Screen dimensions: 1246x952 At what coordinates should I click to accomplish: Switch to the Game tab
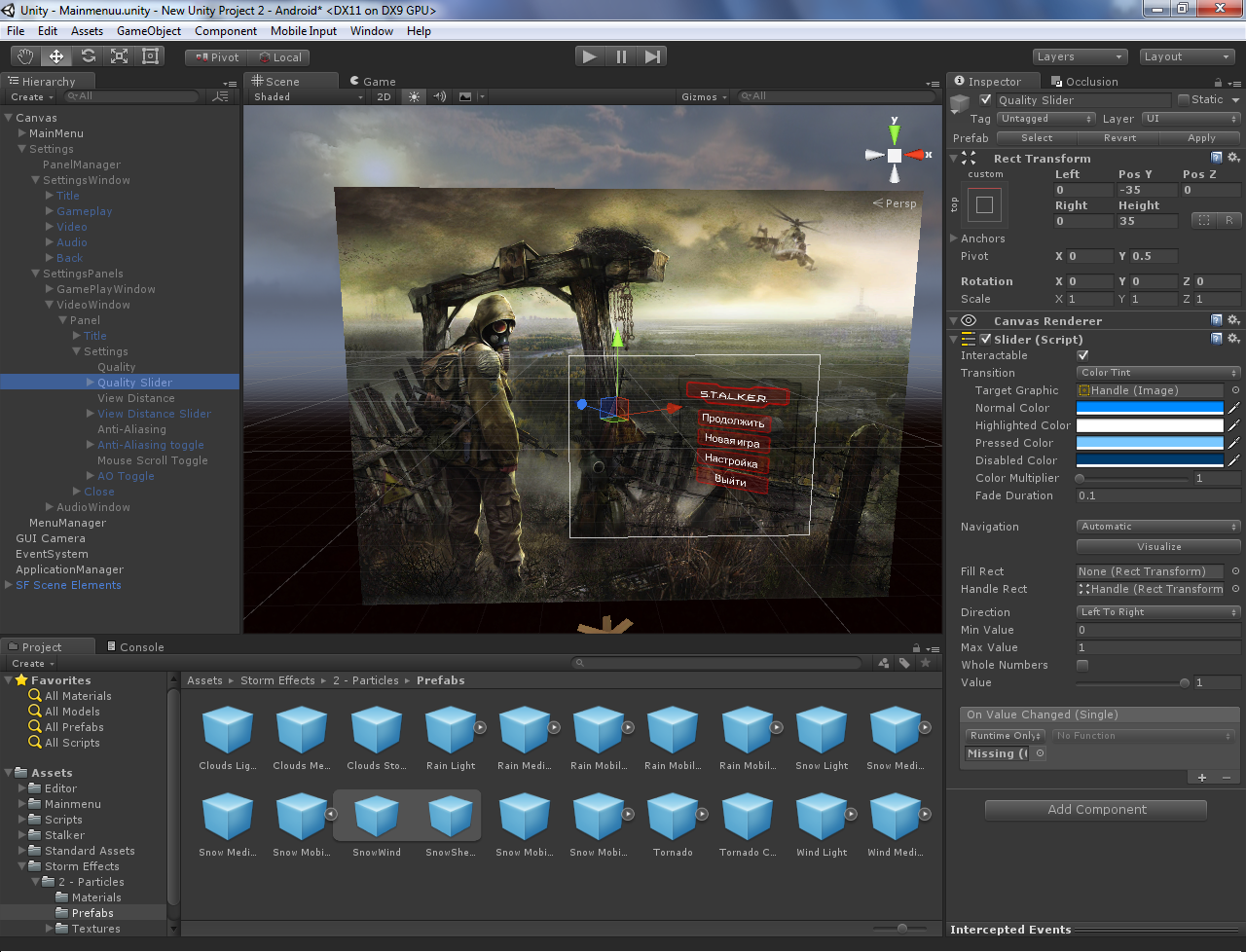pyautogui.click(x=371, y=82)
